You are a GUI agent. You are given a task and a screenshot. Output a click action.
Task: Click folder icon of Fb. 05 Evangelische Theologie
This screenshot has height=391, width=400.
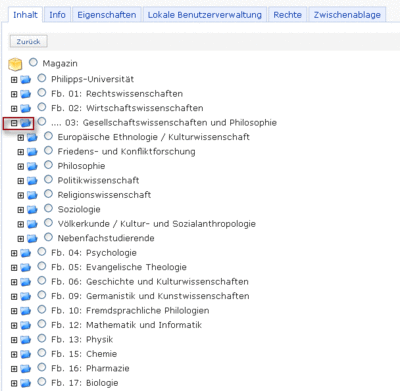(25, 268)
